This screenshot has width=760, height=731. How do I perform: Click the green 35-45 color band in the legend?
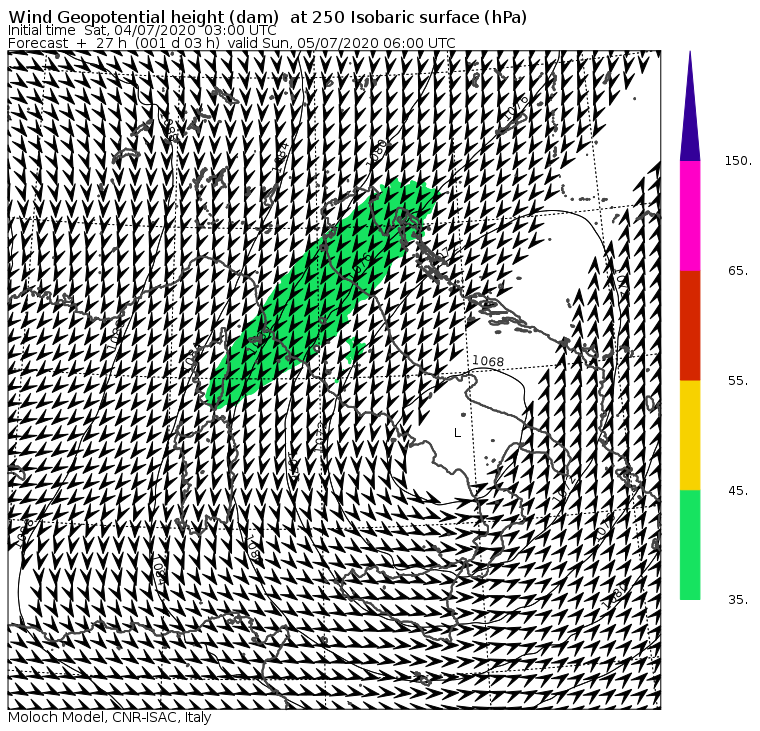690,545
